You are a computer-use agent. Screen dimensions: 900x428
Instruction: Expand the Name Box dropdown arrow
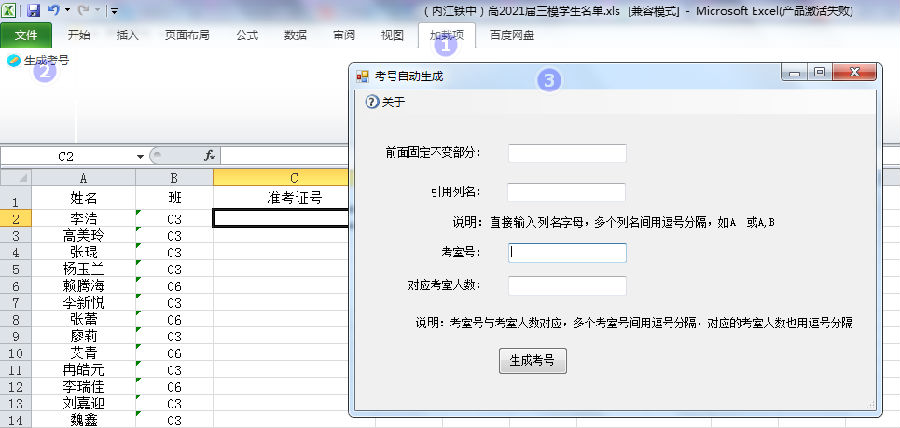(x=140, y=157)
